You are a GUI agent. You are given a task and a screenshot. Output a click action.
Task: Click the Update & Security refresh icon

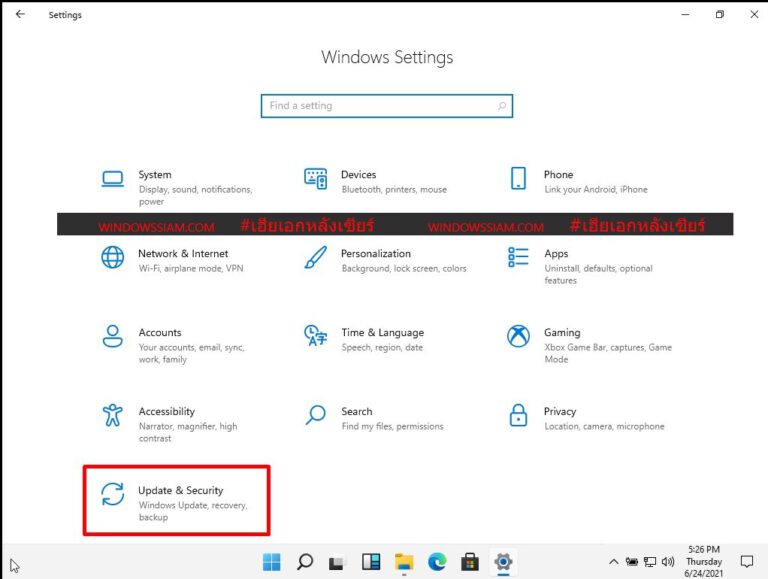tap(113, 494)
